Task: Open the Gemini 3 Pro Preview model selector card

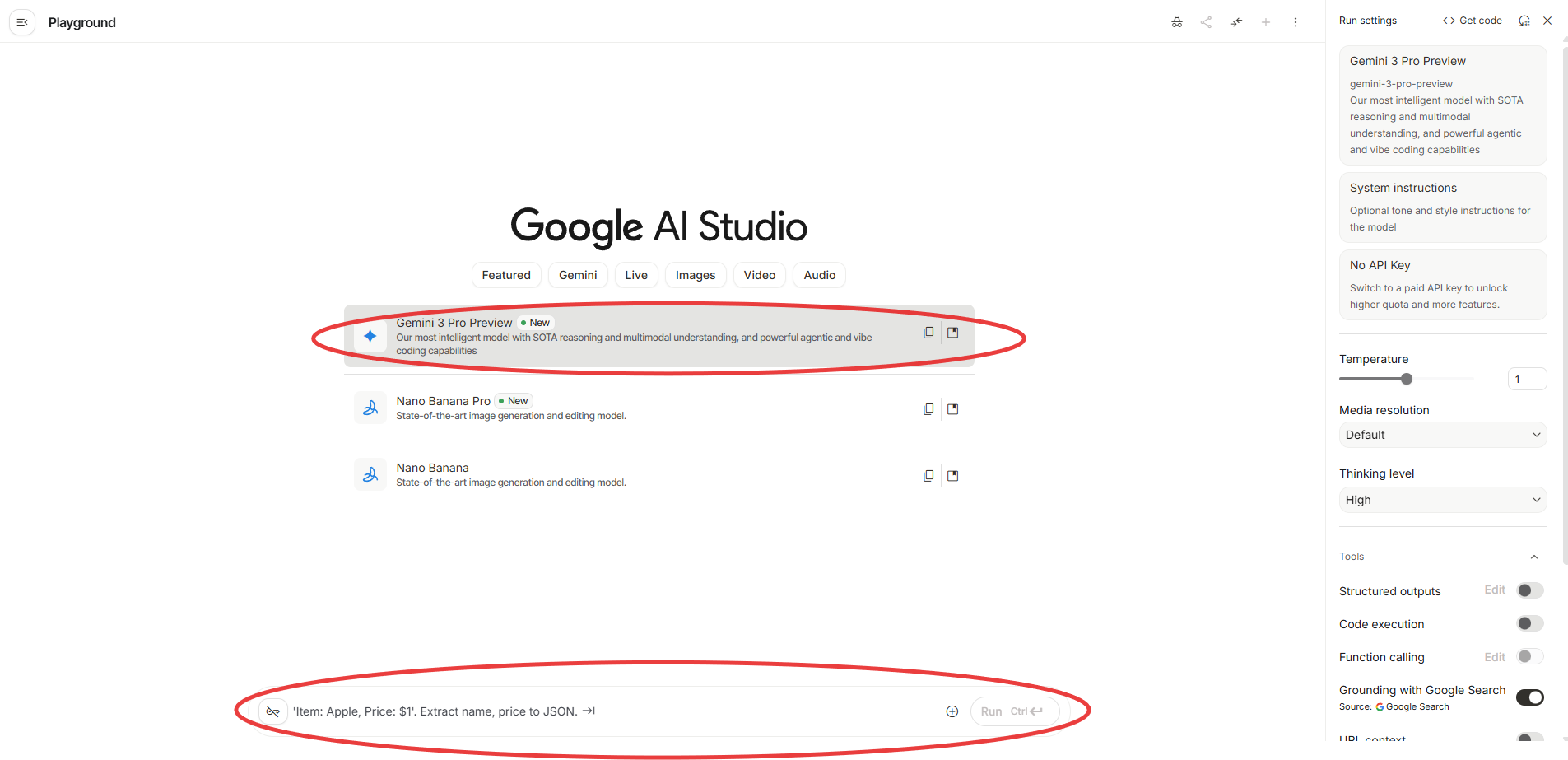Action: [1443, 105]
